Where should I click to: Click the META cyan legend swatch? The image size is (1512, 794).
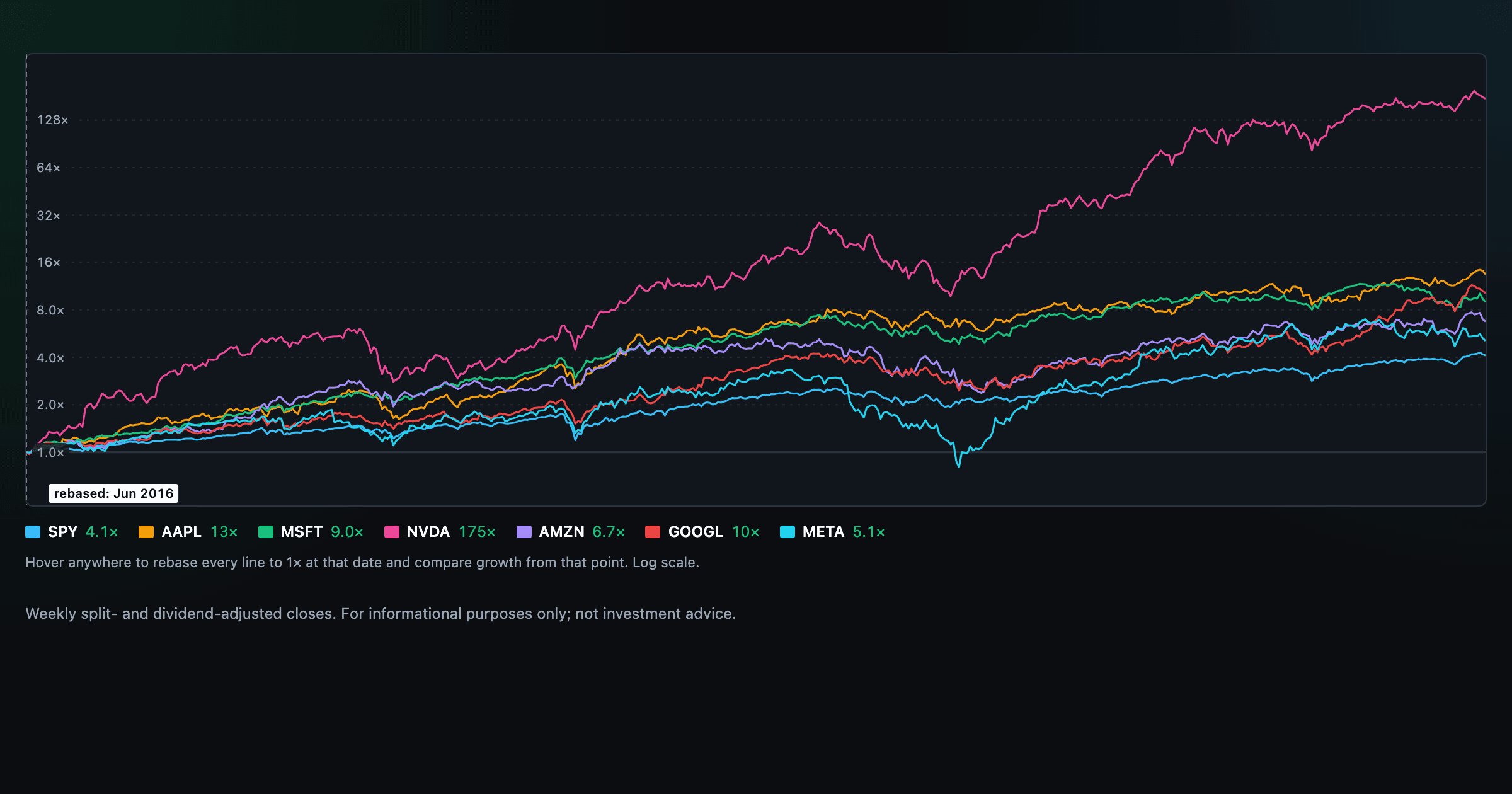pos(787,532)
